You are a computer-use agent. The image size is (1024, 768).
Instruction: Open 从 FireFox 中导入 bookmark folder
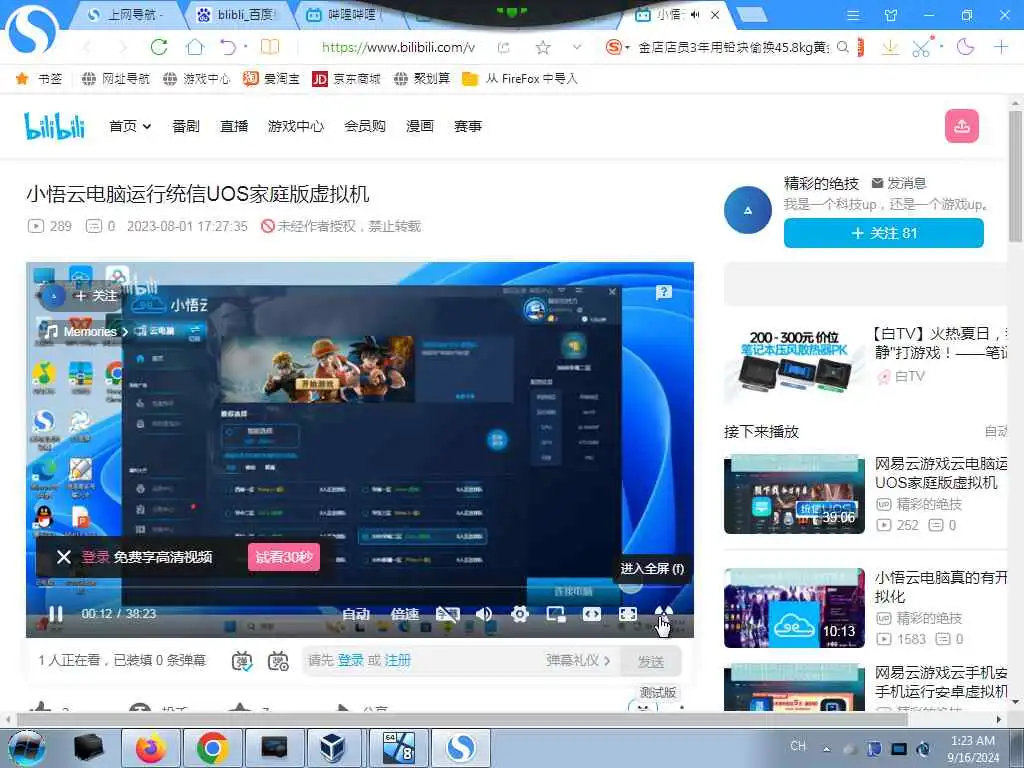tap(520, 79)
